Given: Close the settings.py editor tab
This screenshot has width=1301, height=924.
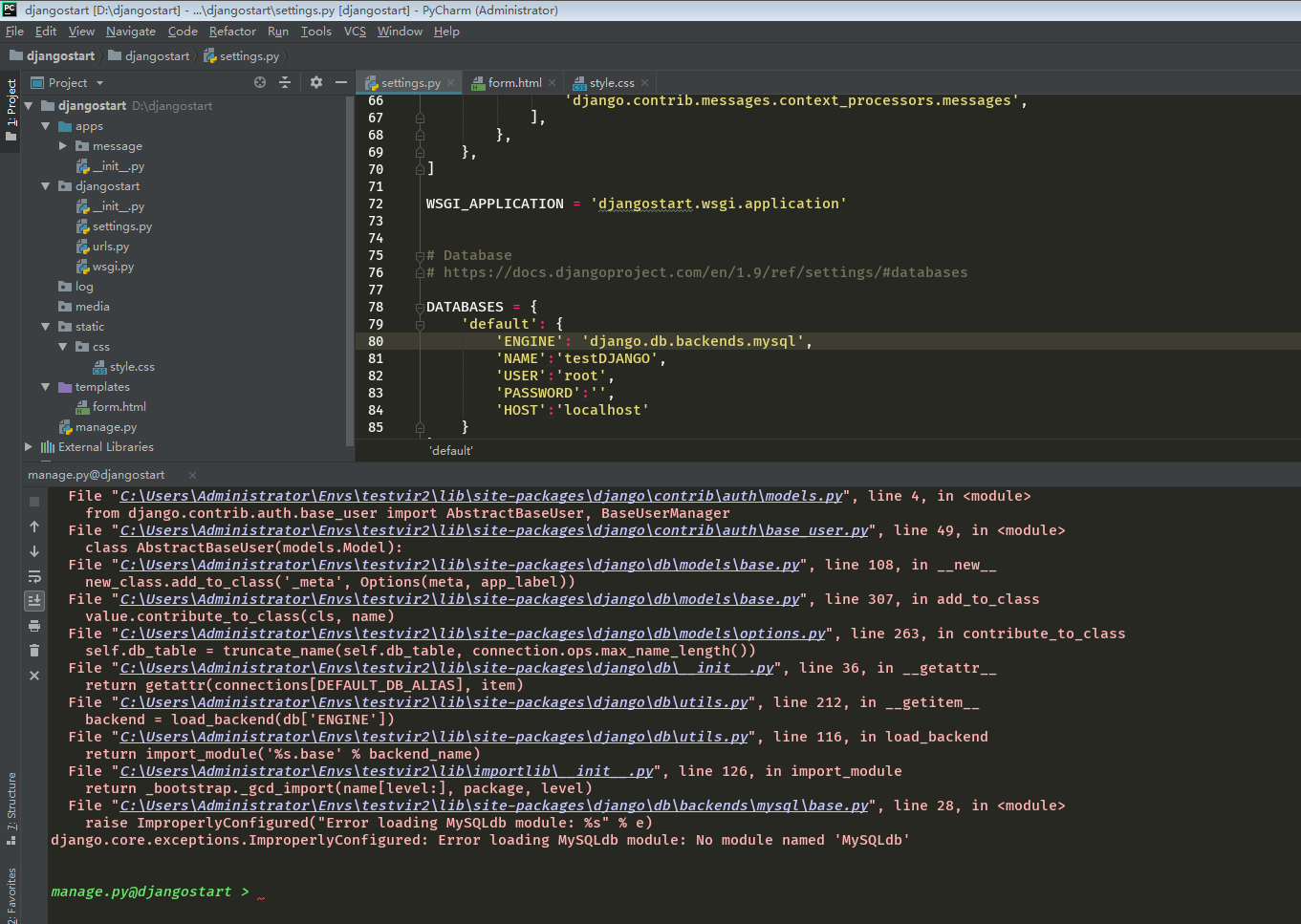Looking at the screenshot, I should (x=451, y=83).
